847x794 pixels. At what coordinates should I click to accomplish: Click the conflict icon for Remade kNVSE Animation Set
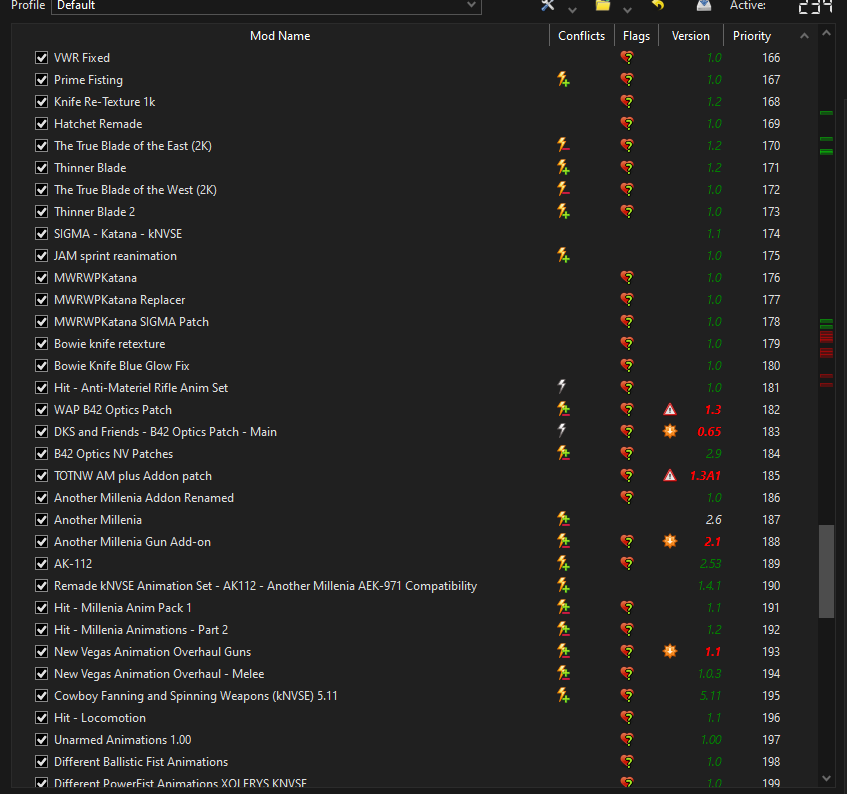[563, 586]
